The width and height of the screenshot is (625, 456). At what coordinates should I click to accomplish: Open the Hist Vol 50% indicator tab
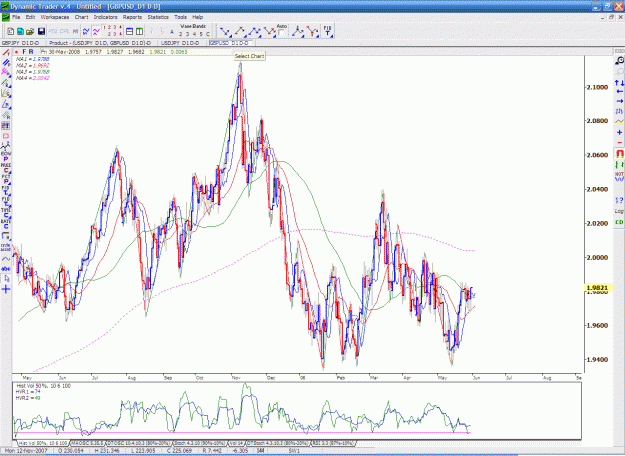[43, 443]
